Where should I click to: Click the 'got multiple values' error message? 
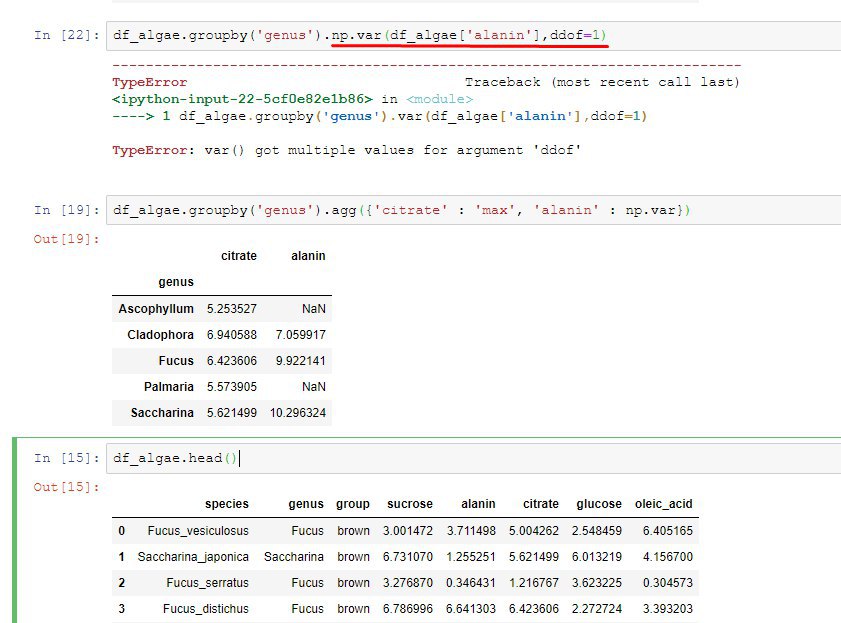click(x=346, y=150)
